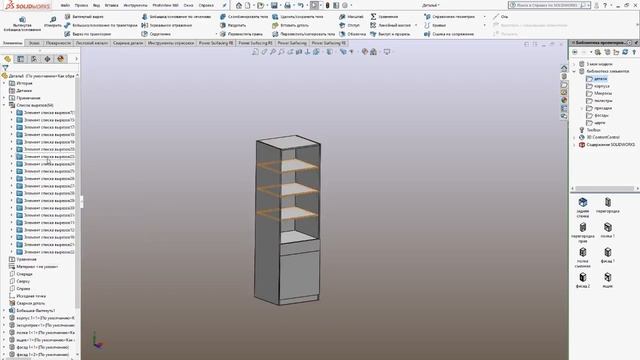Open the Linear Pattern dropdown arrow
Screen dimensions: 640x360
point(416,25)
